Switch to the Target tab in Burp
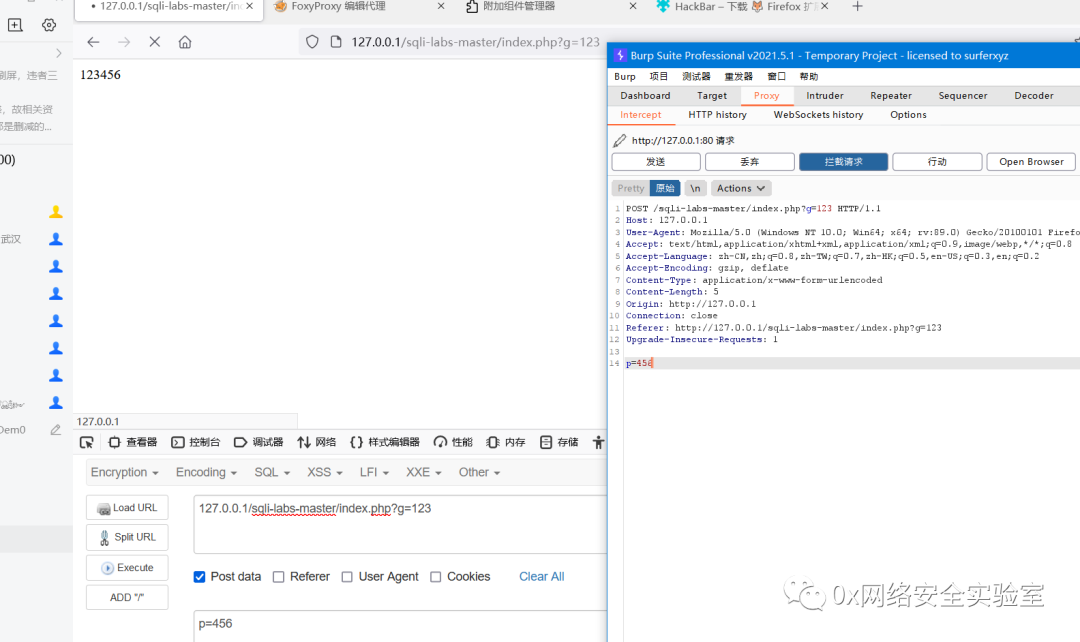Image resolution: width=1080 pixels, height=642 pixels. pos(712,96)
